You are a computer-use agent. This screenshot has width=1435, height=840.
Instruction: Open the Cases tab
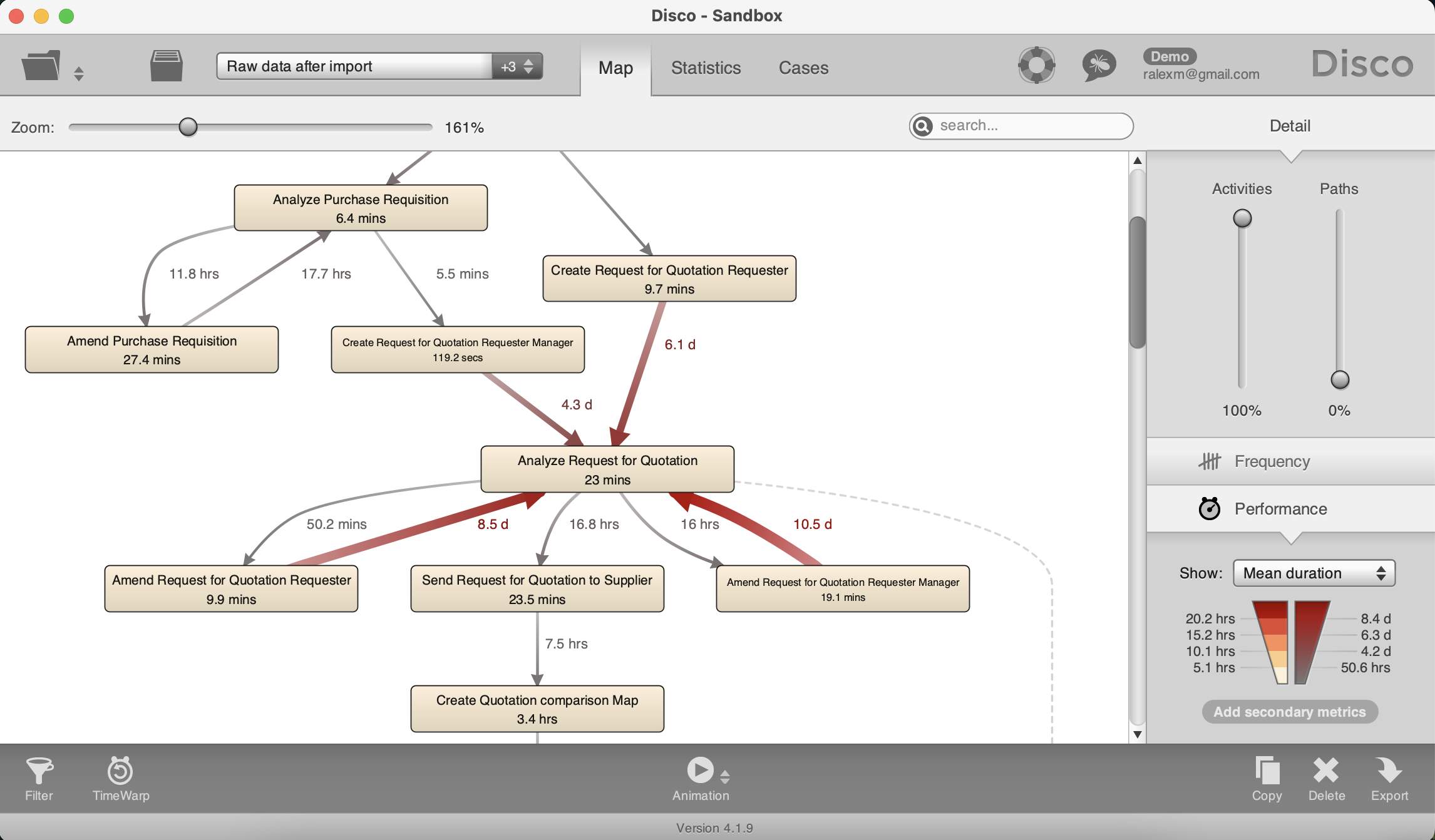coord(803,68)
